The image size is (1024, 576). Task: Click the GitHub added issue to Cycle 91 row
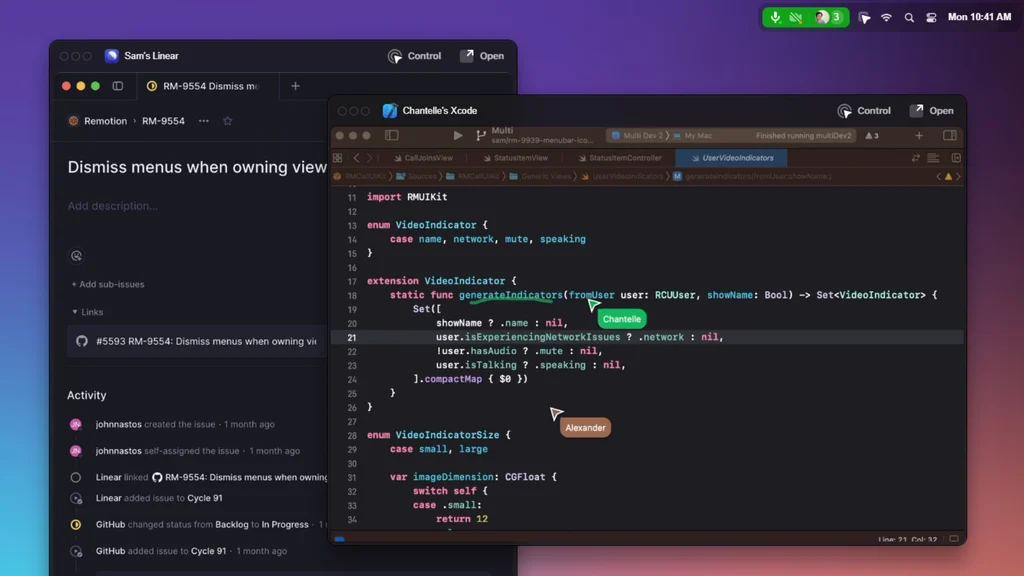[x=178, y=551]
